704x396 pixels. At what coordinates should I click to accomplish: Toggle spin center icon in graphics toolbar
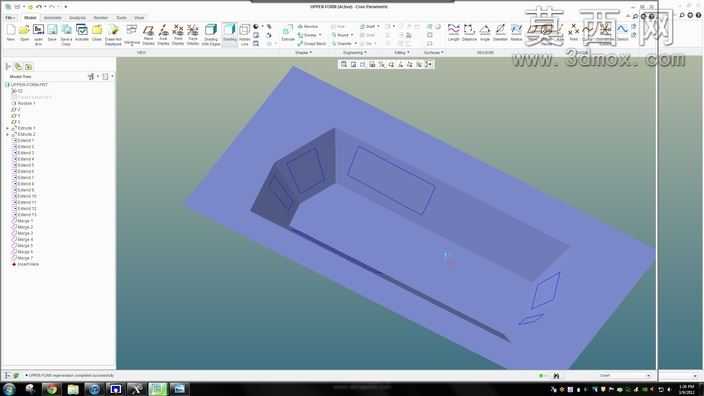pyautogui.click(x=429, y=65)
